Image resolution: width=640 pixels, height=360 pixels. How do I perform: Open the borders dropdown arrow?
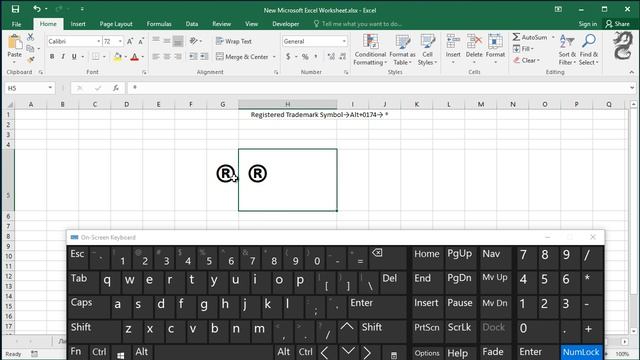click(104, 57)
